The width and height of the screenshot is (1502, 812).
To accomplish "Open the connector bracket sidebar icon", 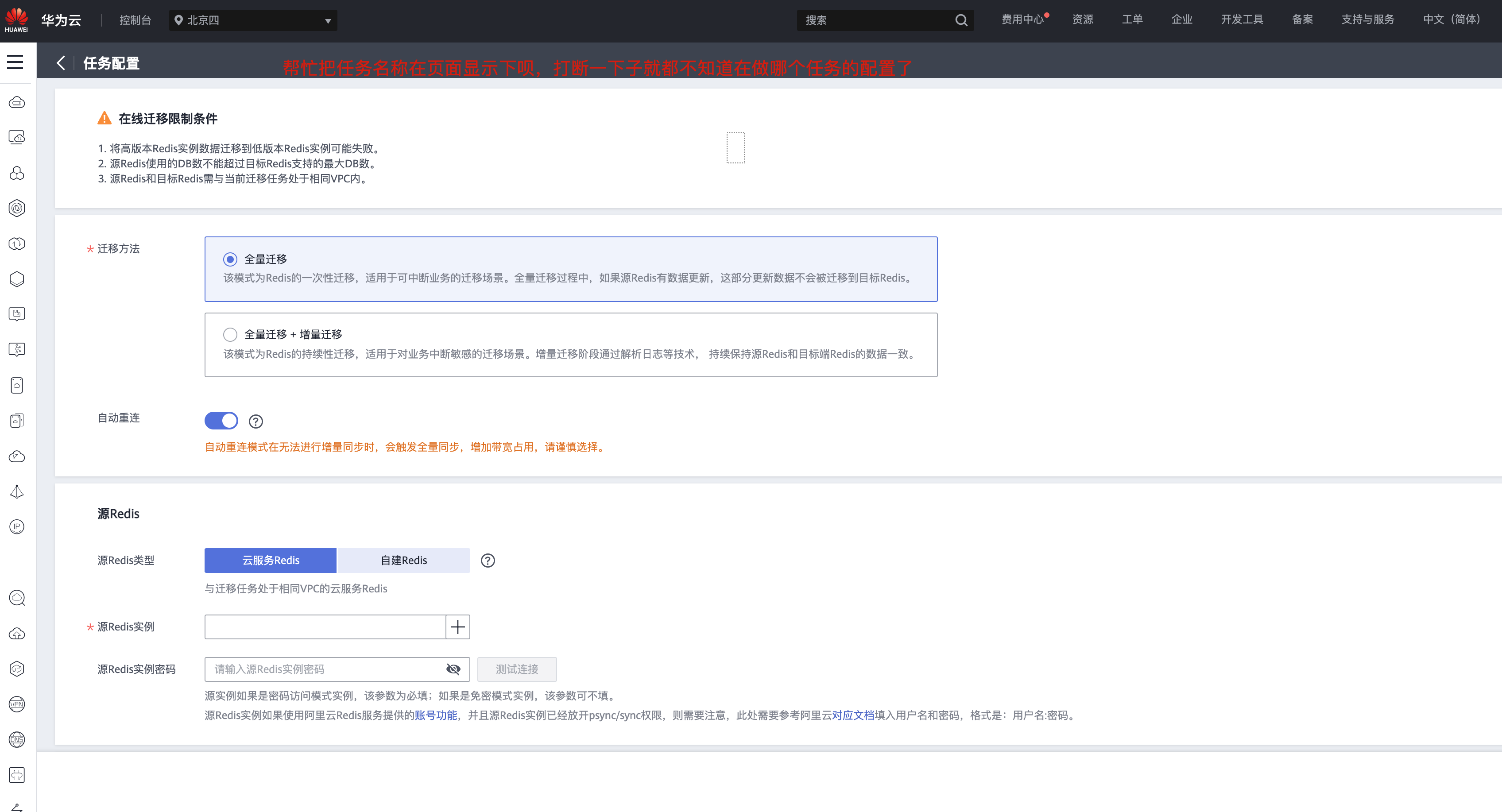I will [17, 775].
